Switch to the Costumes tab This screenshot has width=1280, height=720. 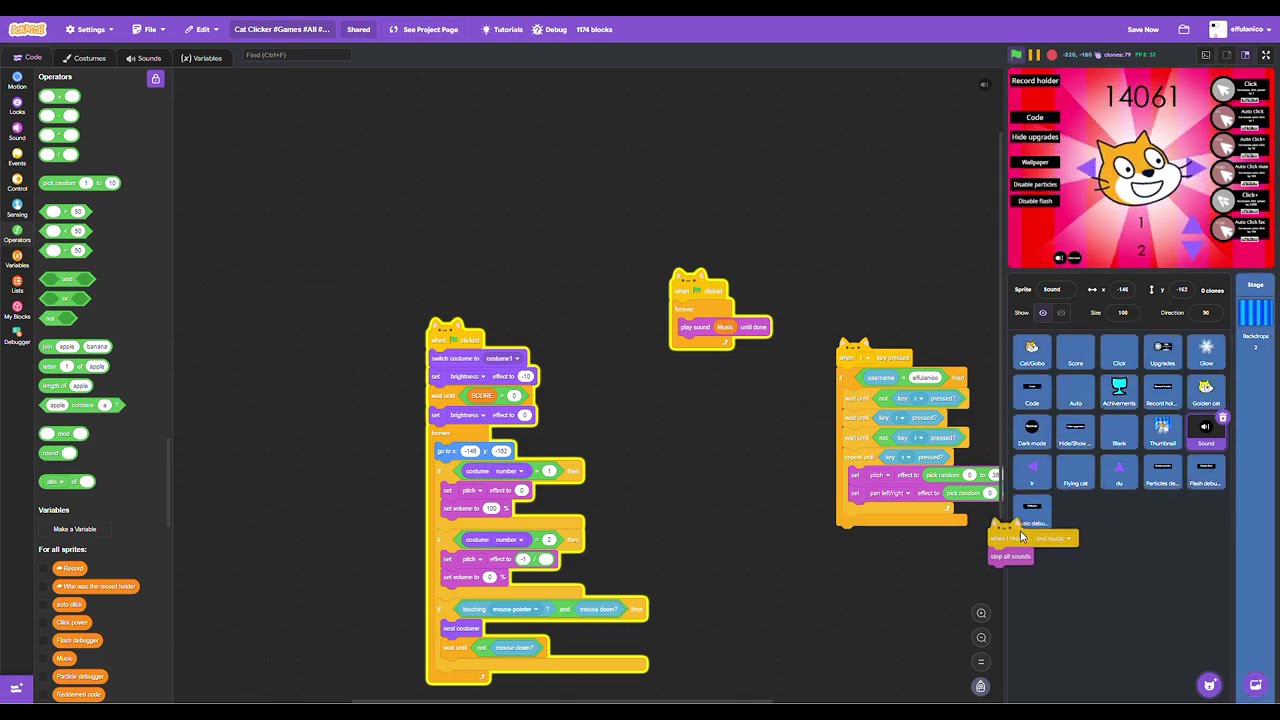[84, 58]
